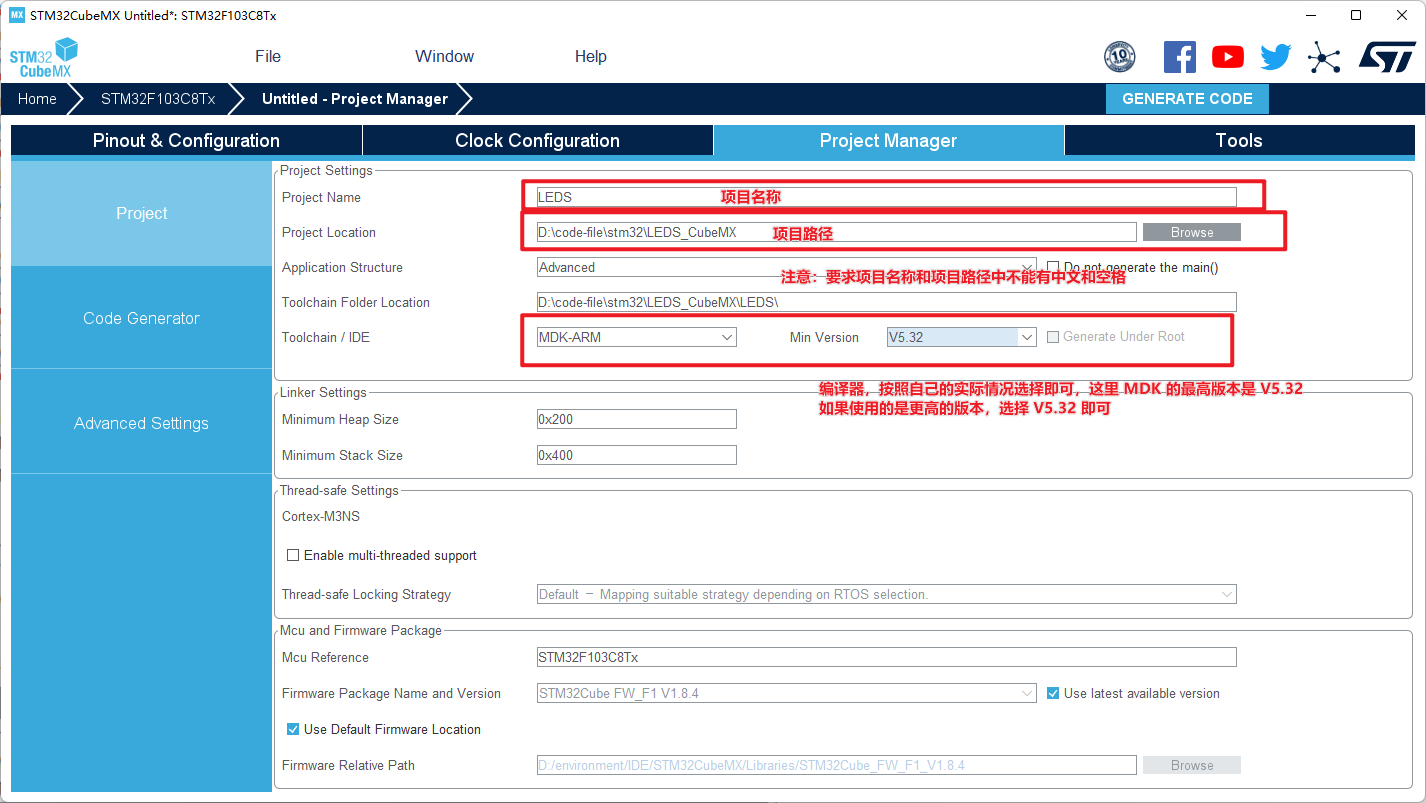
Task: Click the Project Location input field
Action: click(x=836, y=232)
